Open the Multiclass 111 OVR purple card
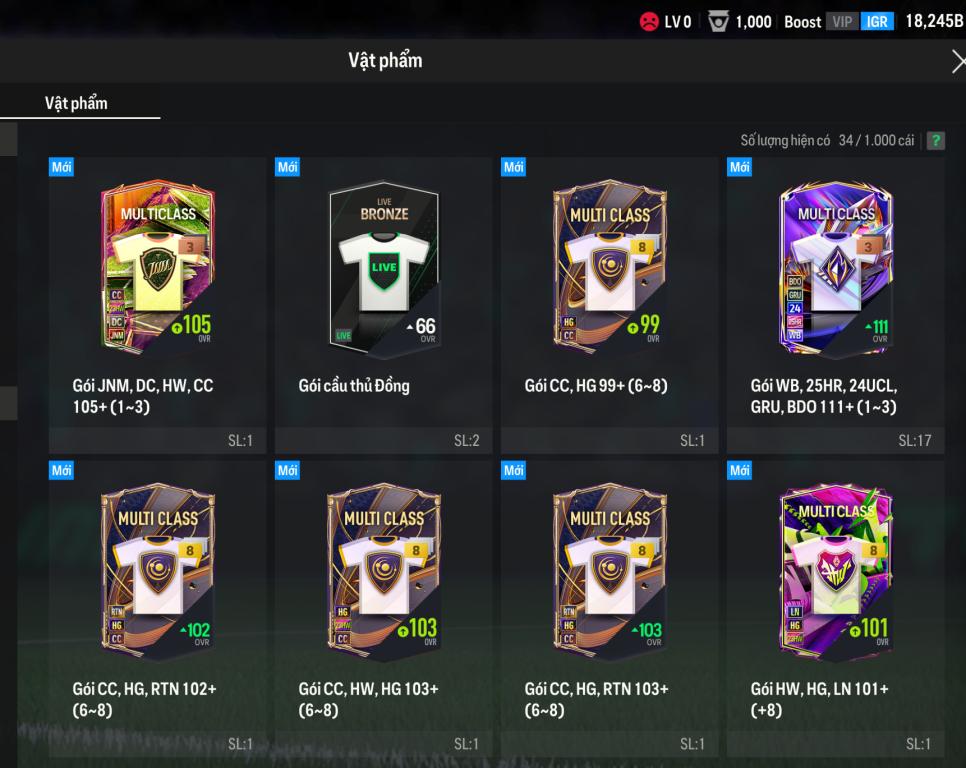This screenshot has width=966, height=768. (x=836, y=267)
